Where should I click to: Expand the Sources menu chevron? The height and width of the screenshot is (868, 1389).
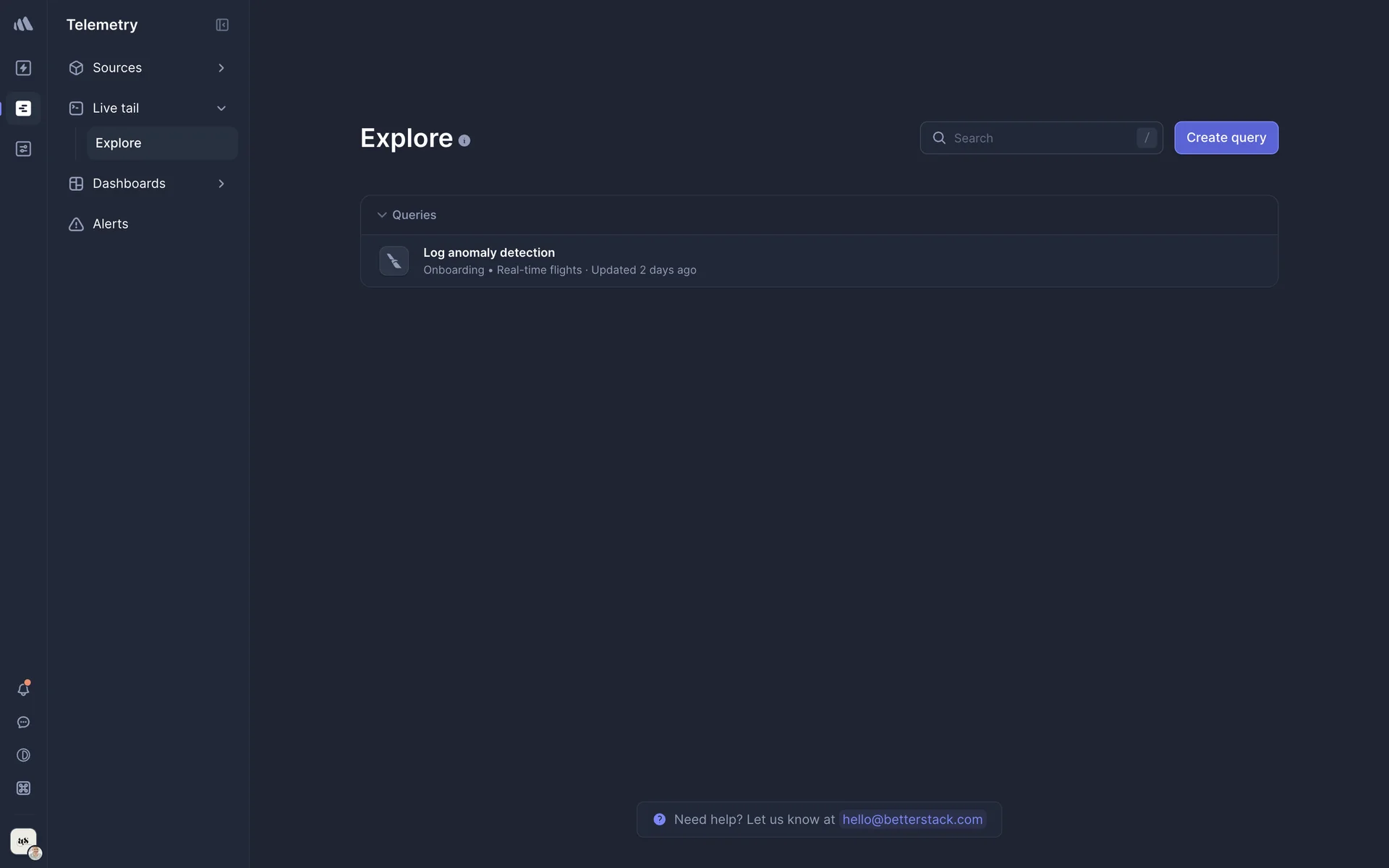221,68
